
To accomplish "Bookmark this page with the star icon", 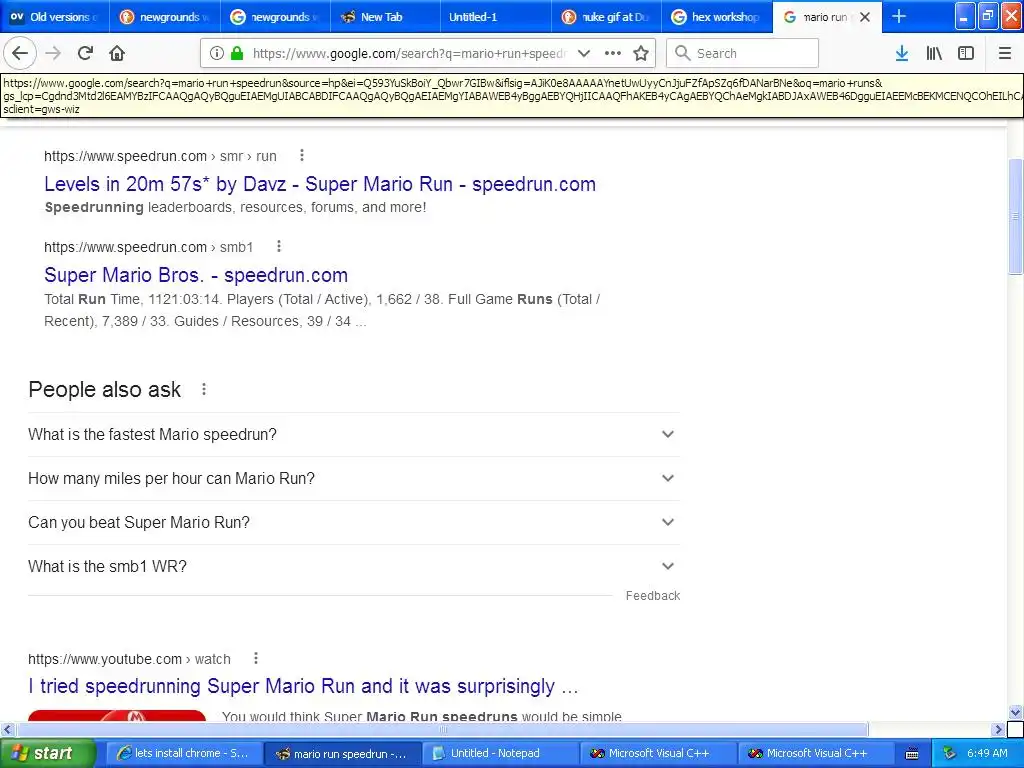I will [x=641, y=54].
